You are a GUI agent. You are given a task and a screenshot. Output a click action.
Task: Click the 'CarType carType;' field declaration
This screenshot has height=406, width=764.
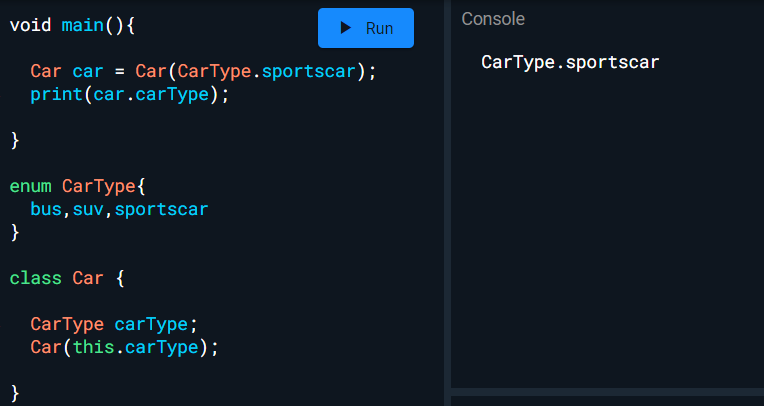pos(114,324)
